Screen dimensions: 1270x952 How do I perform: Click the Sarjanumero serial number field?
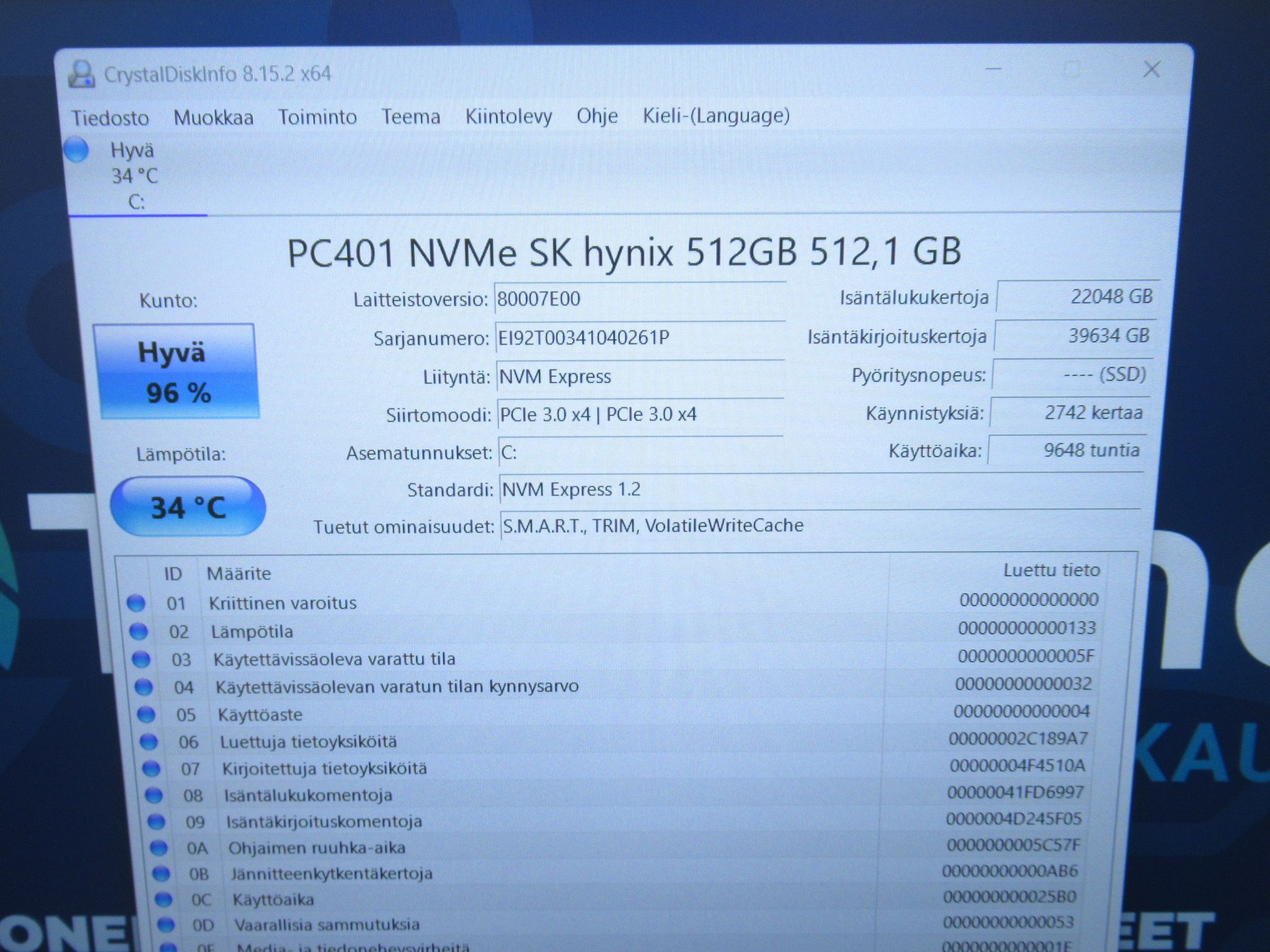[641, 338]
